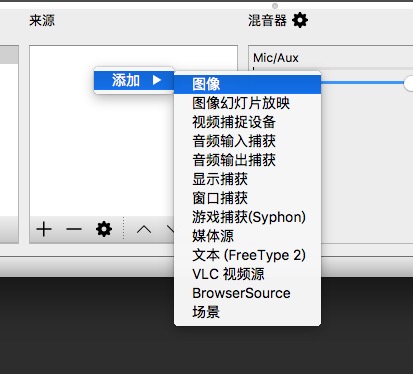The width and height of the screenshot is (413, 374).
Task: Add 场景 as a source
Action: point(247,312)
